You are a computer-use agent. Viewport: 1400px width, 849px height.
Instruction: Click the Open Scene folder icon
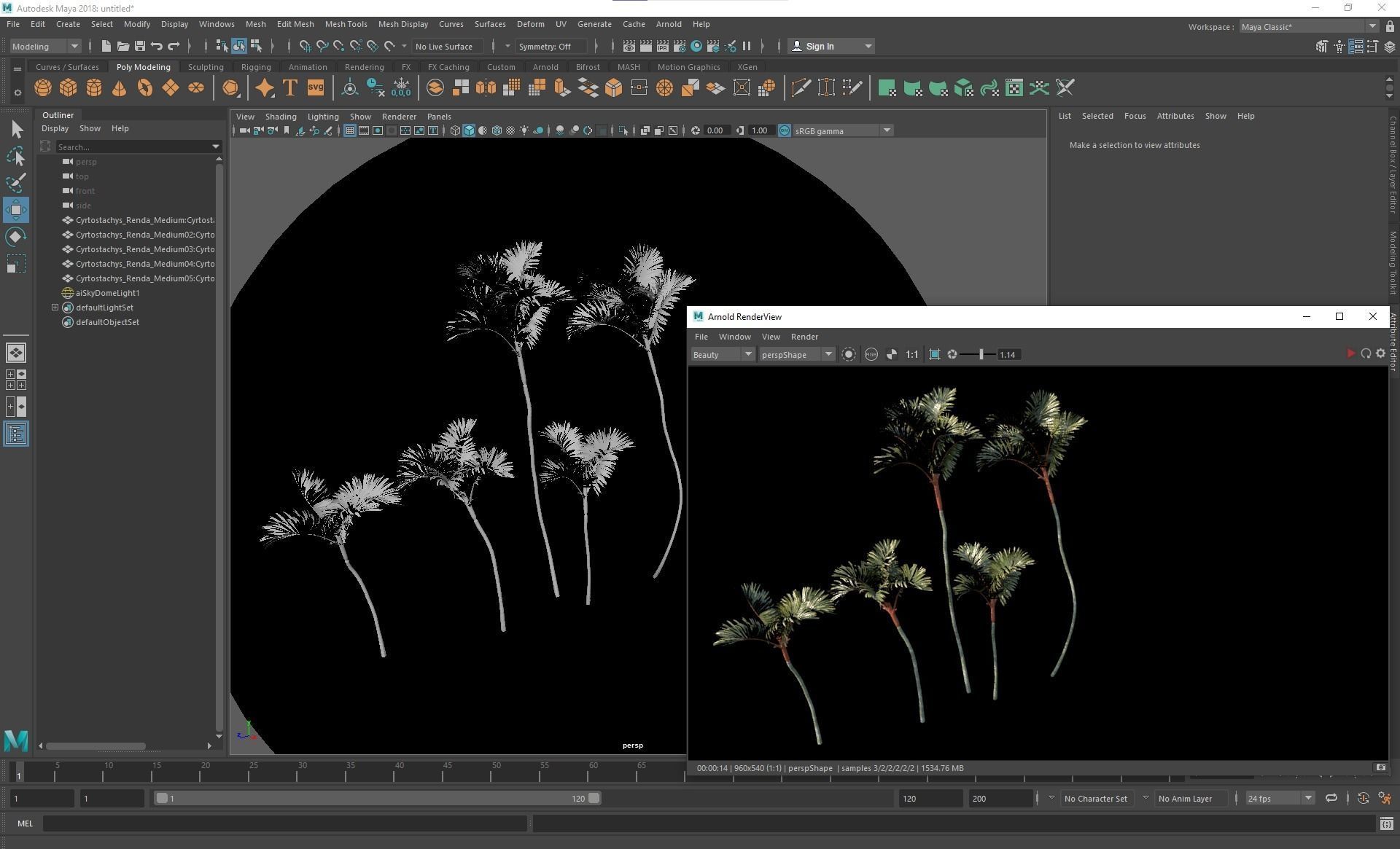(122, 46)
